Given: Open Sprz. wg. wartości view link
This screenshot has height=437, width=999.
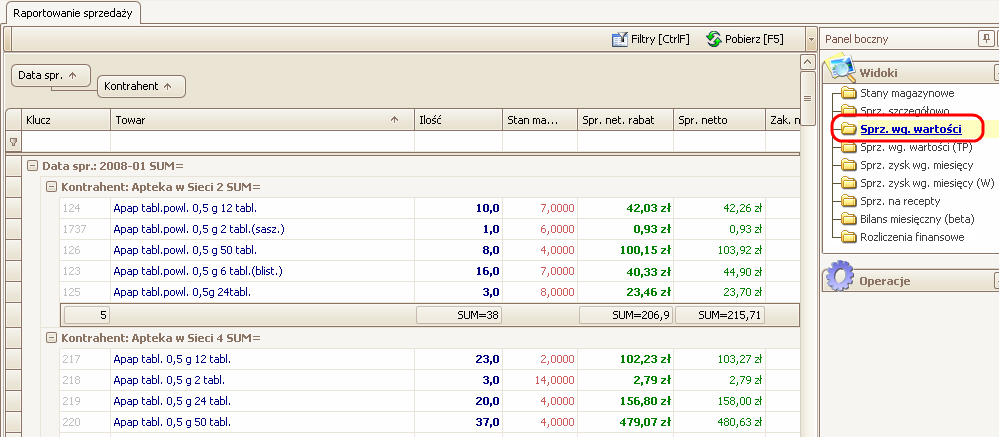Looking at the screenshot, I should coord(910,129).
